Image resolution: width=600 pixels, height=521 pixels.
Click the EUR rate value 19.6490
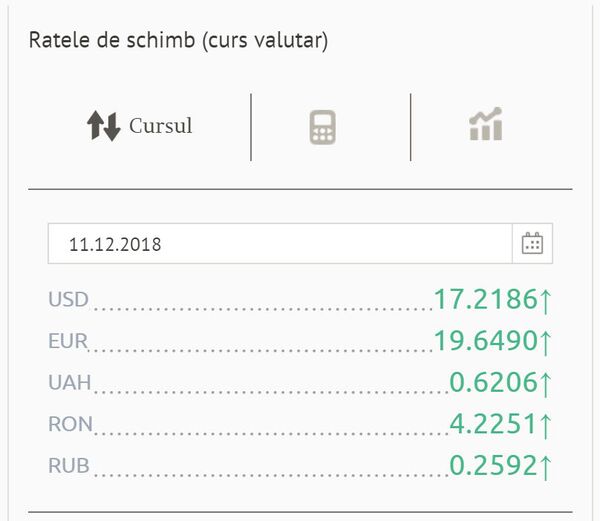(486, 340)
